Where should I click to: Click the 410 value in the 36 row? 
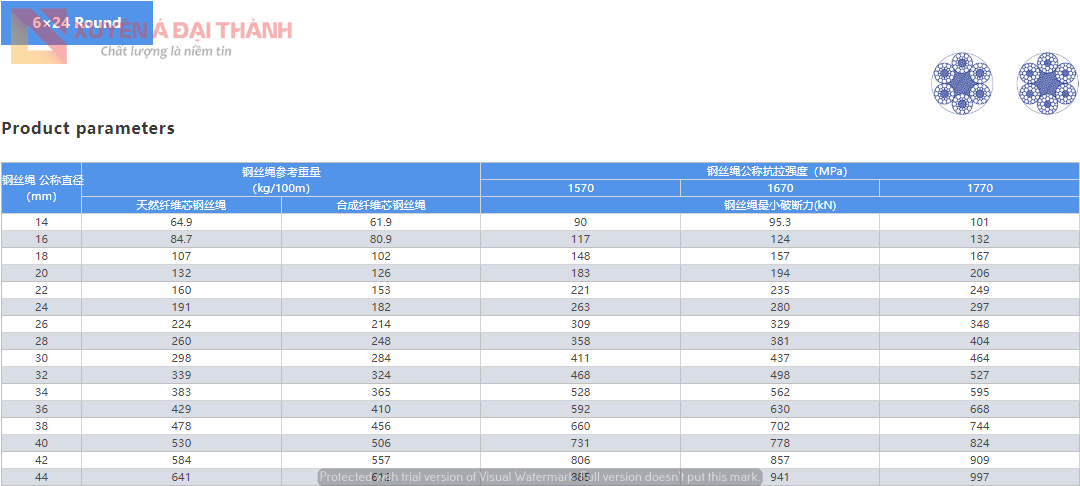click(x=381, y=409)
